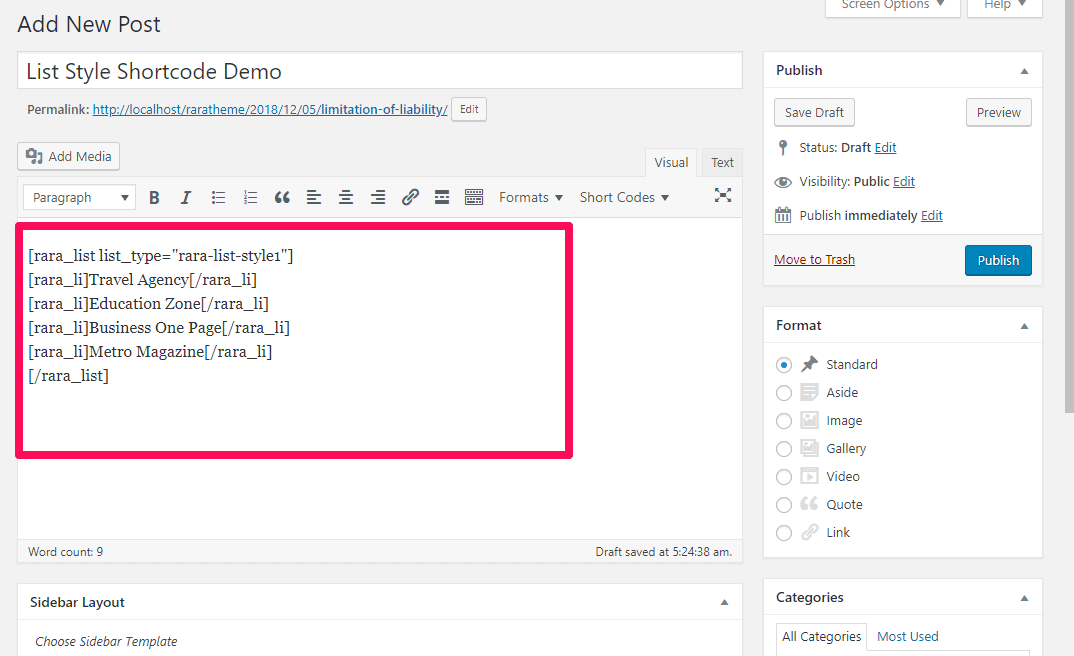This screenshot has height=656, width=1074.
Task: Switch to the Visual editor tab
Action: pos(671,162)
